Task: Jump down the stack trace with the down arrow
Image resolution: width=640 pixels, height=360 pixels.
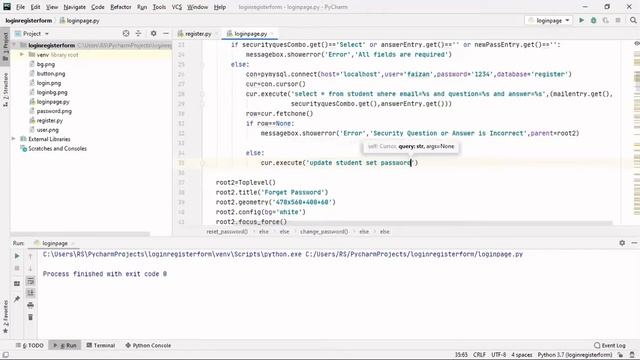Action: [x=30, y=268]
